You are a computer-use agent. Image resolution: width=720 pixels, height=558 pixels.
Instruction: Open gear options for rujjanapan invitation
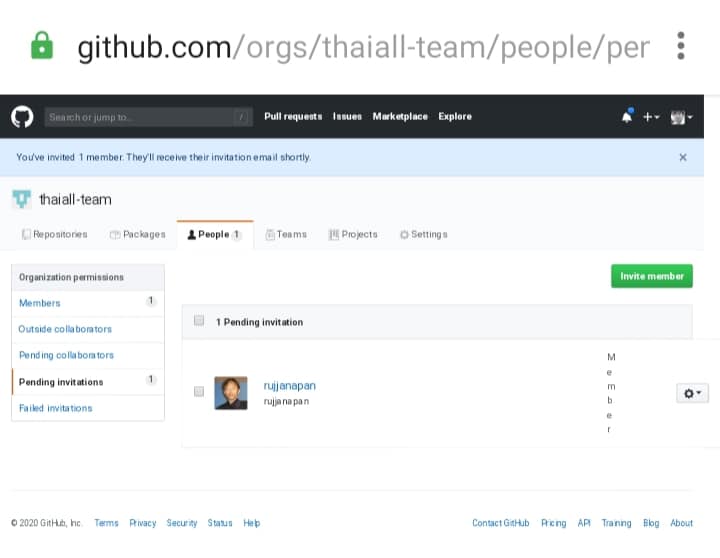pos(692,393)
